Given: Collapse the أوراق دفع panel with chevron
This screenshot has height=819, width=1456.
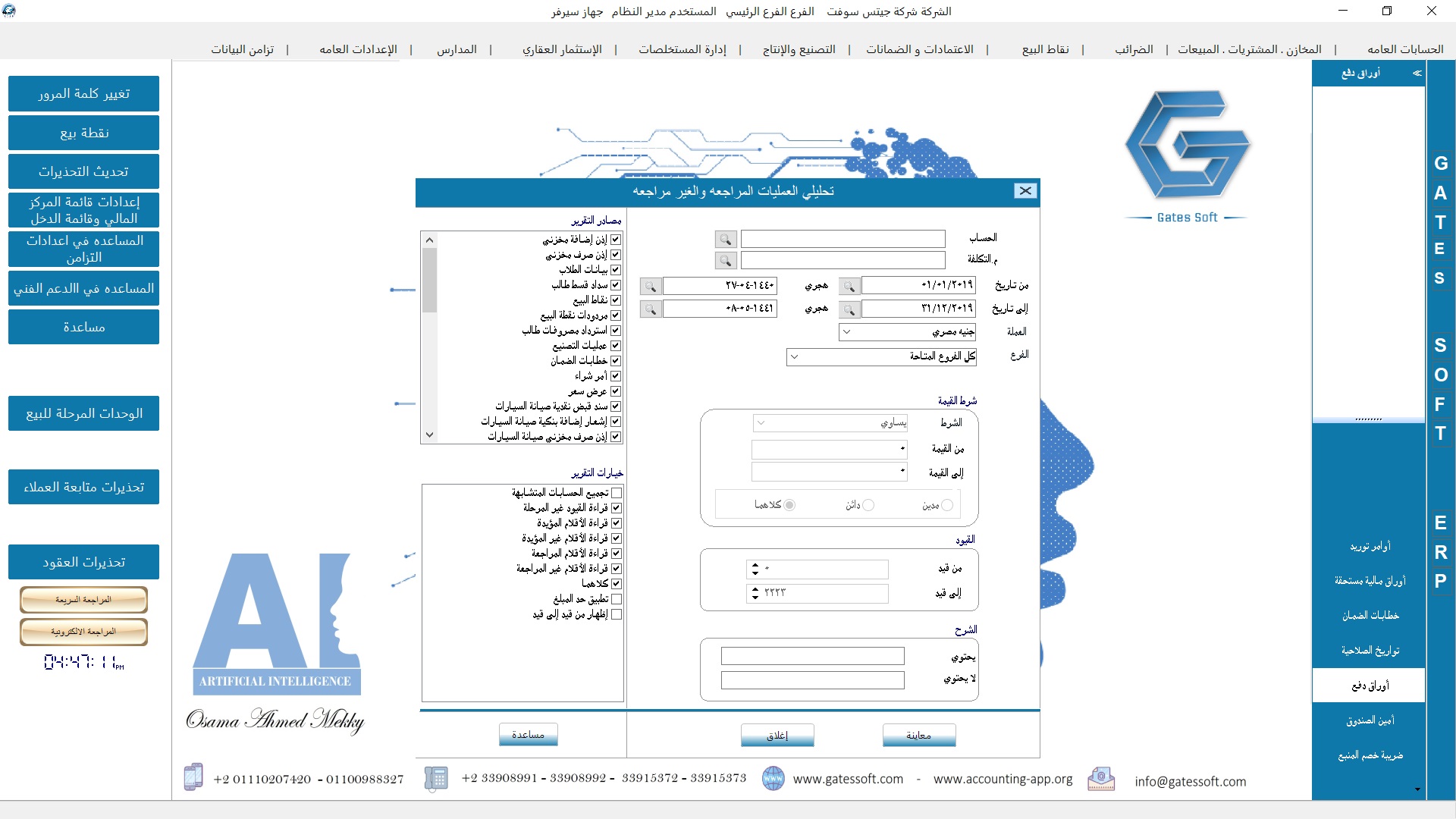Looking at the screenshot, I should (1417, 74).
